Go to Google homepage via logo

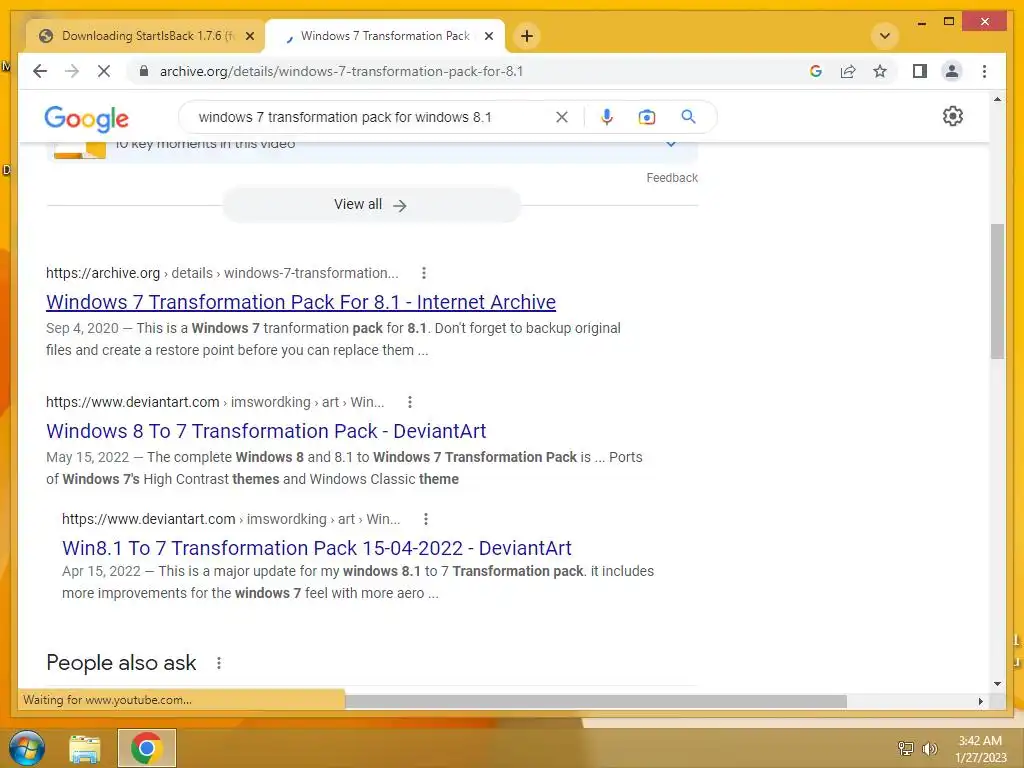(86, 118)
